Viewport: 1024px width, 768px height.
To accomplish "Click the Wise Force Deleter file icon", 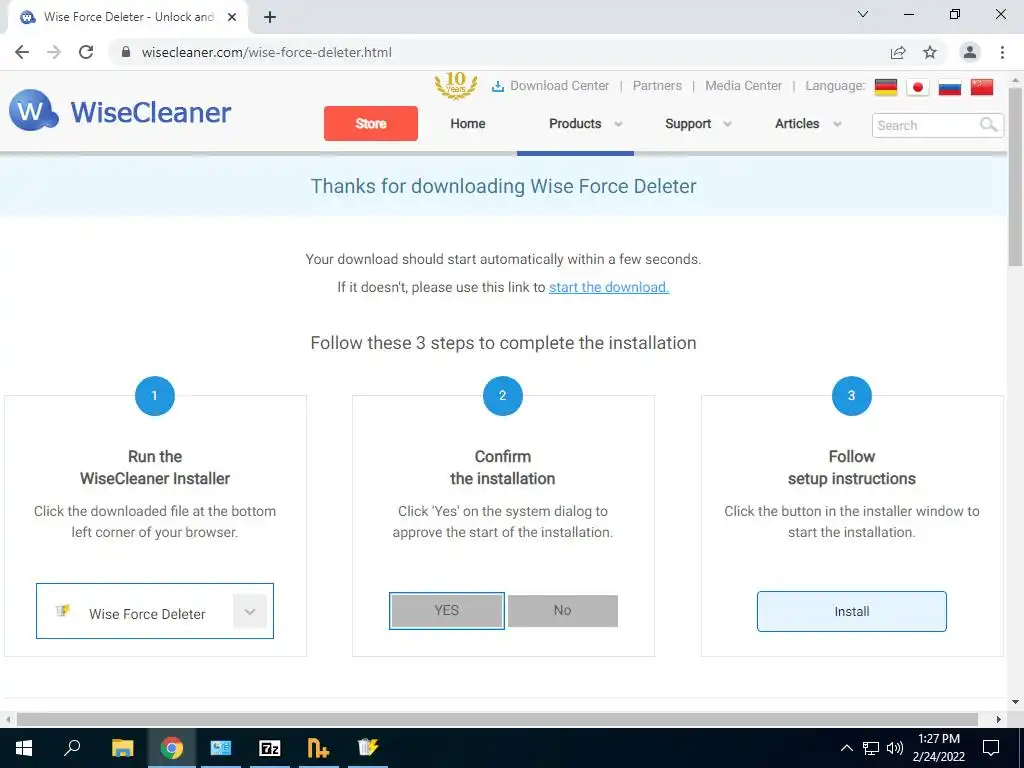I will [x=63, y=611].
